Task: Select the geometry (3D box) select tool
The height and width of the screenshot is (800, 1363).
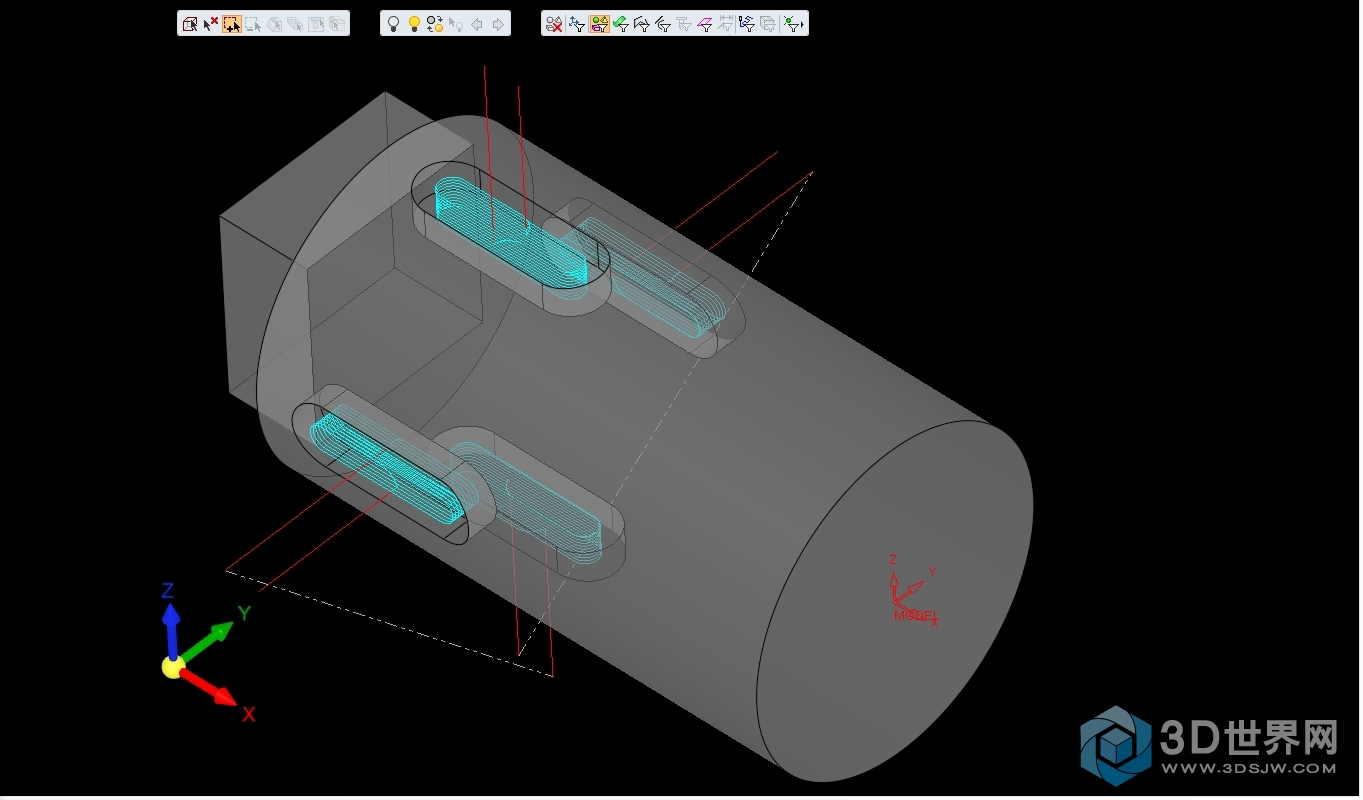Action: pyautogui.click(x=190, y=24)
